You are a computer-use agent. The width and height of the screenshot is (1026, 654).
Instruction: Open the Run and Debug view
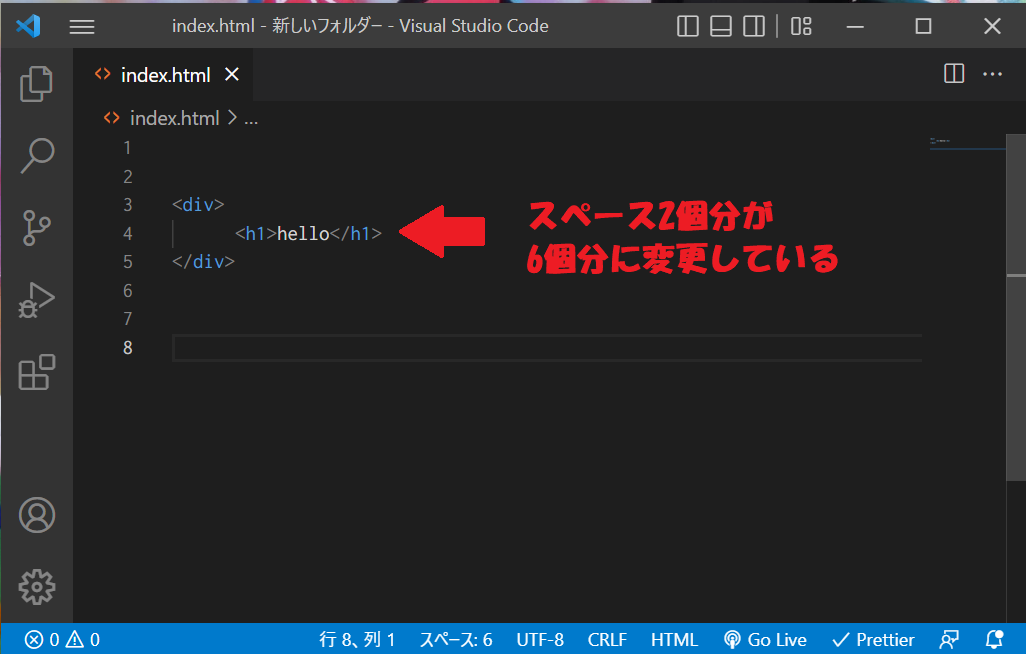click(37, 300)
